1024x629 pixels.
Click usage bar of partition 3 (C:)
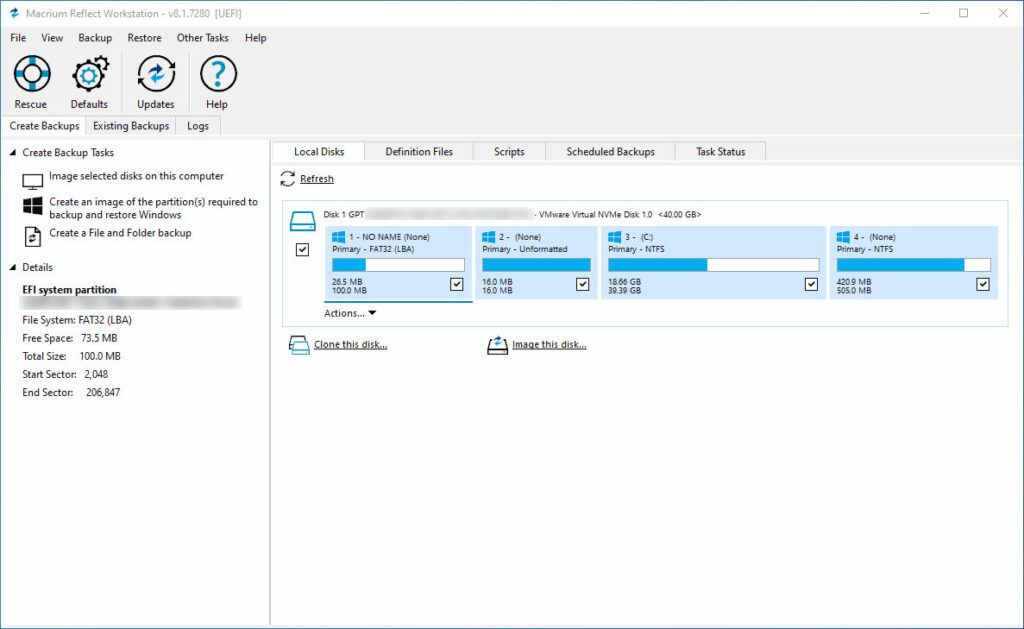click(x=713, y=265)
